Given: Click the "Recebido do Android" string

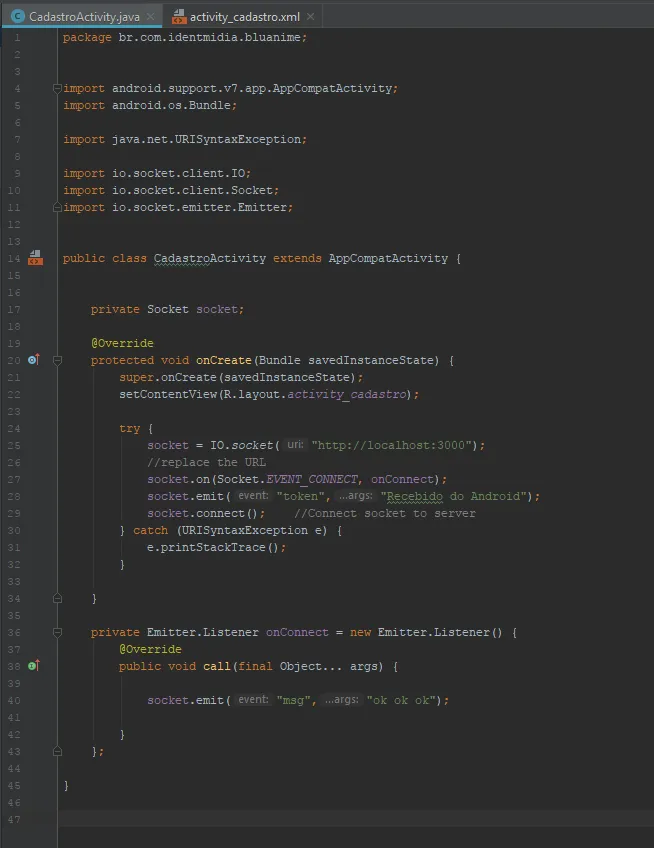Looking at the screenshot, I should 454,496.
